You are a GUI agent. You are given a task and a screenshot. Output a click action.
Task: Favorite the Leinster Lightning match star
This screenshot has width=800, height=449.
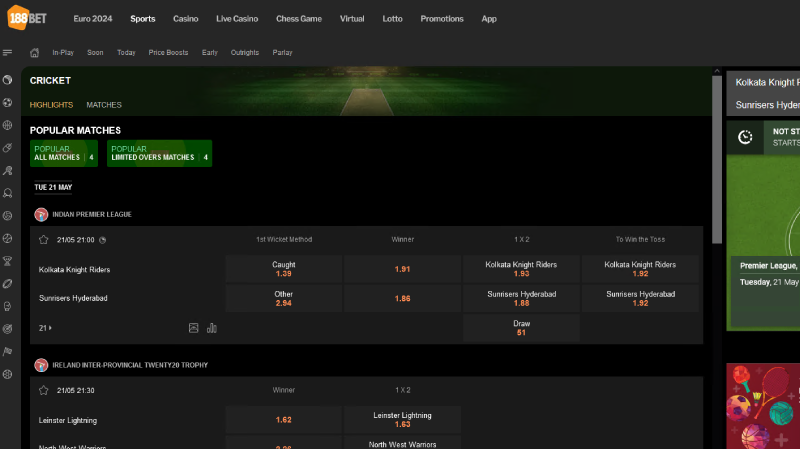(43, 390)
